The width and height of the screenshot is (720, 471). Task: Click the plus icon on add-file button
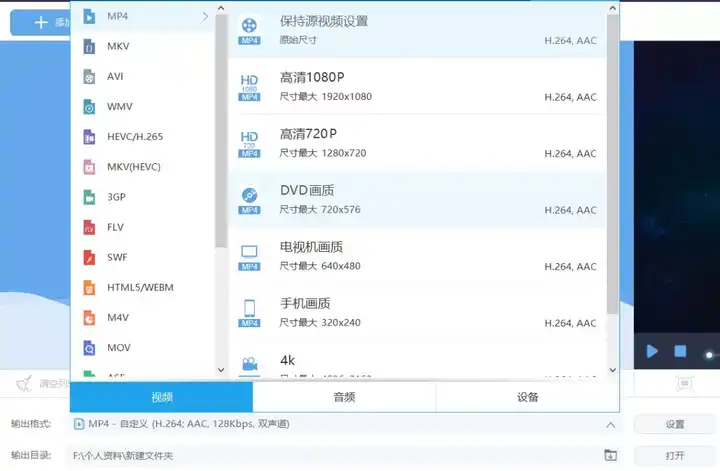point(41,22)
